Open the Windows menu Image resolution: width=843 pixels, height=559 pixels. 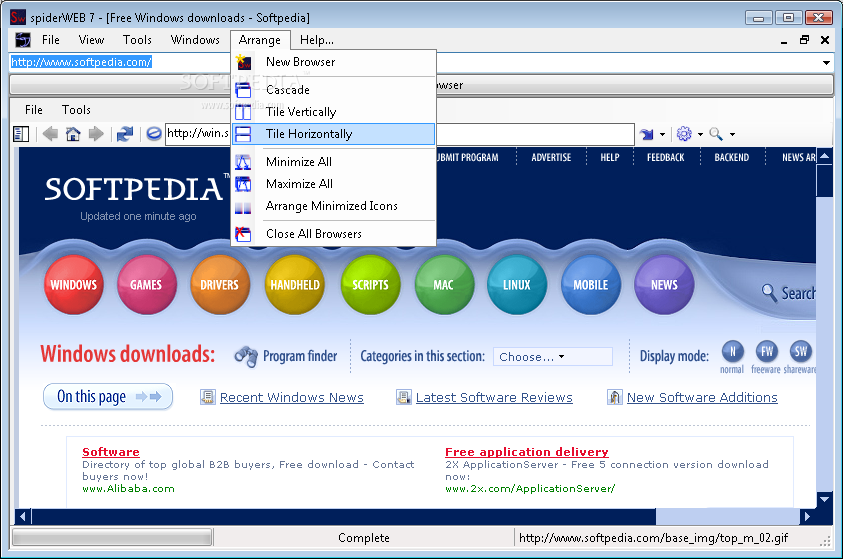pyautogui.click(x=195, y=40)
